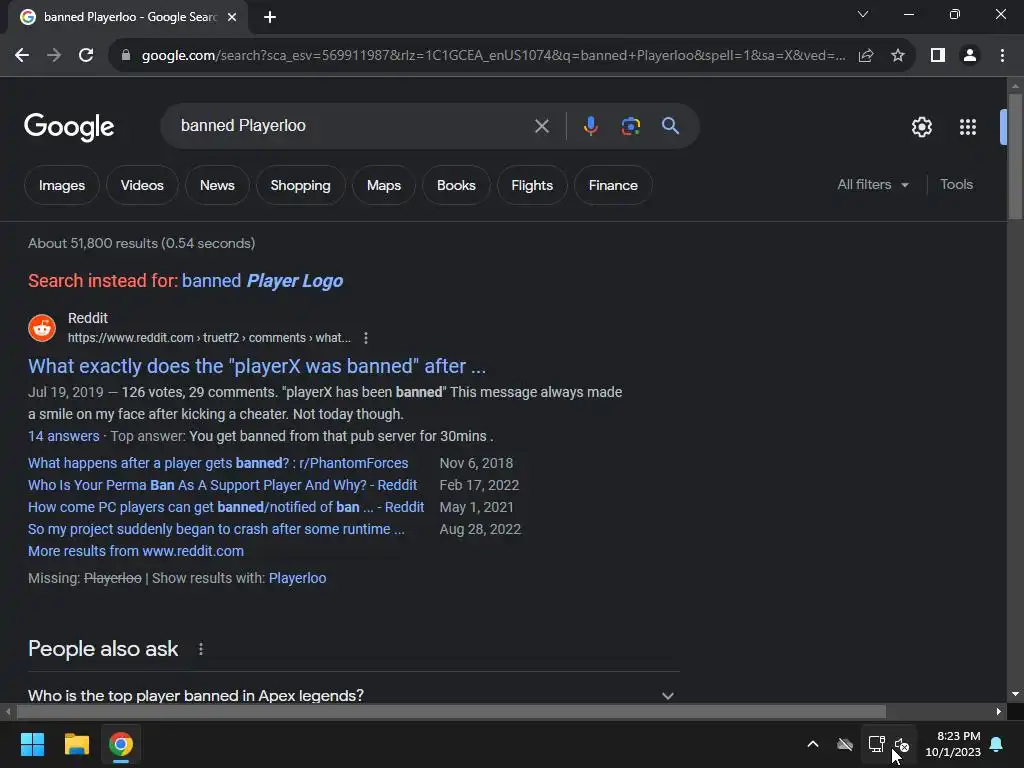Click the 'About 51,800 results' text
Image resolution: width=1024 pixels, height=768 pixels.
click(141, 243)
